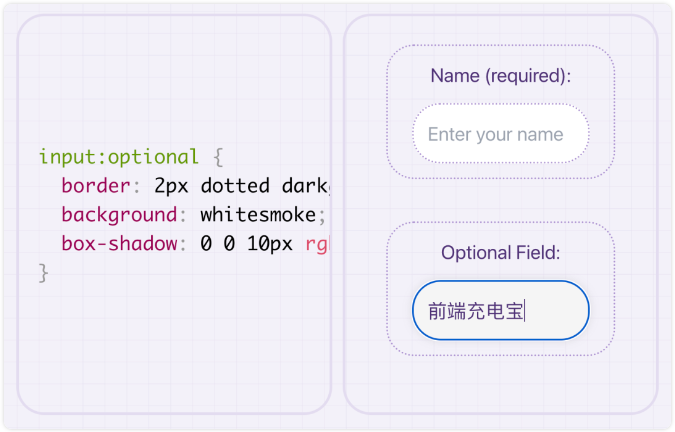Click the 前端充电宝 text inside the input

pos(476,311)
